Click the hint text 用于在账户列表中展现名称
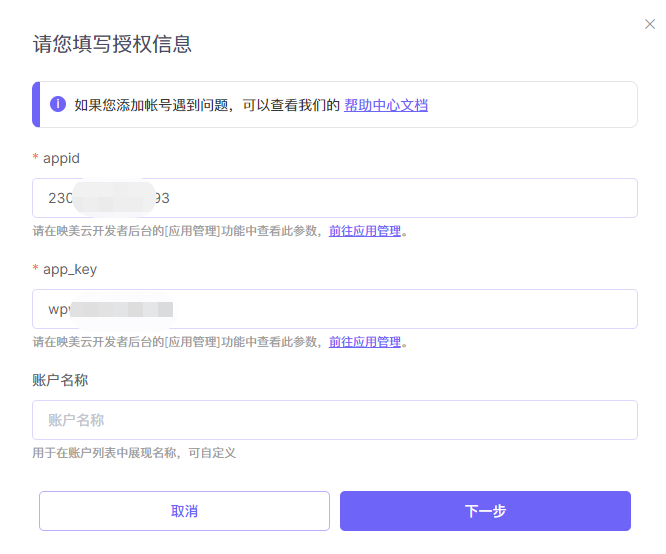The height and width of the screenshot is (554, 666). point(134,453)
